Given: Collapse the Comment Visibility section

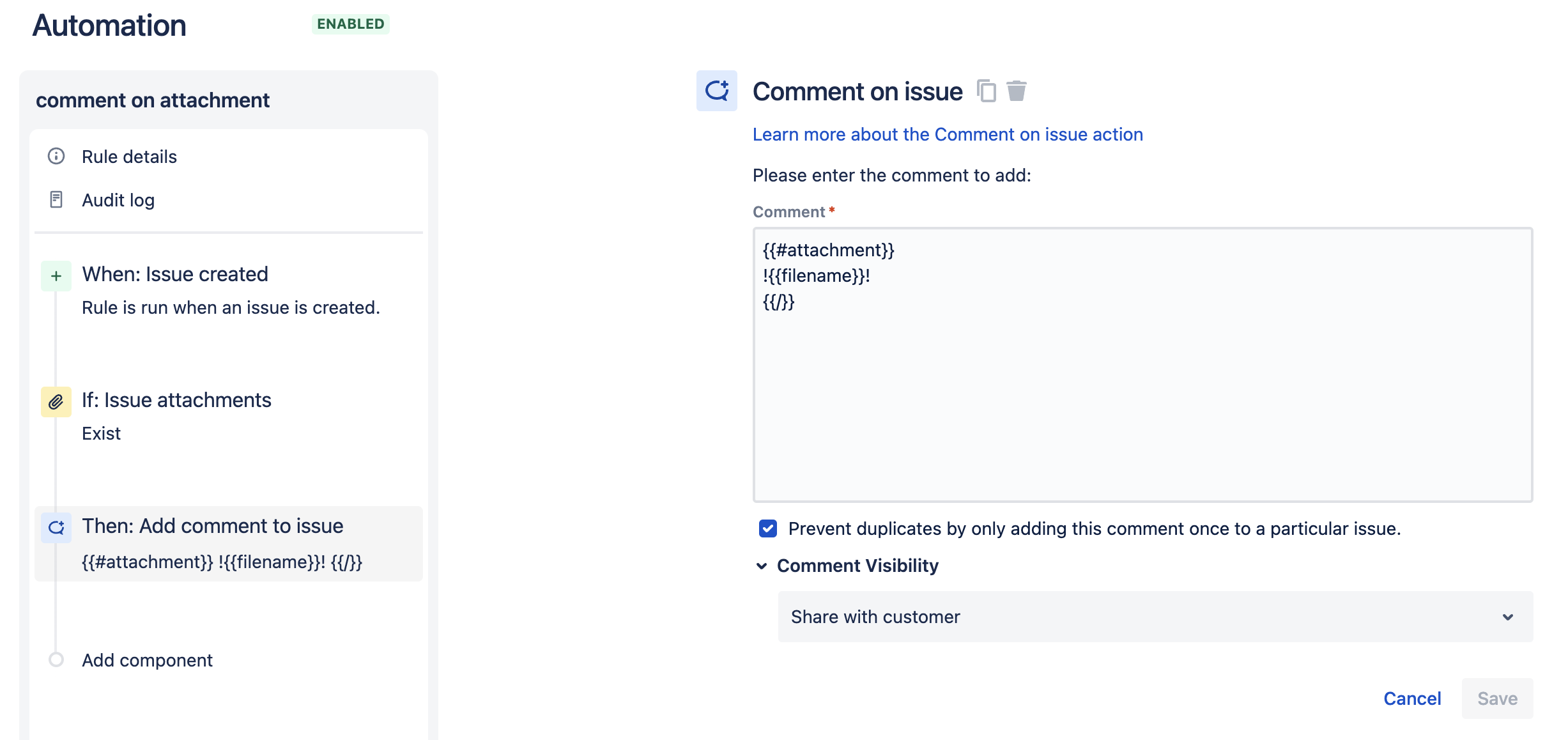Looking at the screenshot, I should click(762, 566).
